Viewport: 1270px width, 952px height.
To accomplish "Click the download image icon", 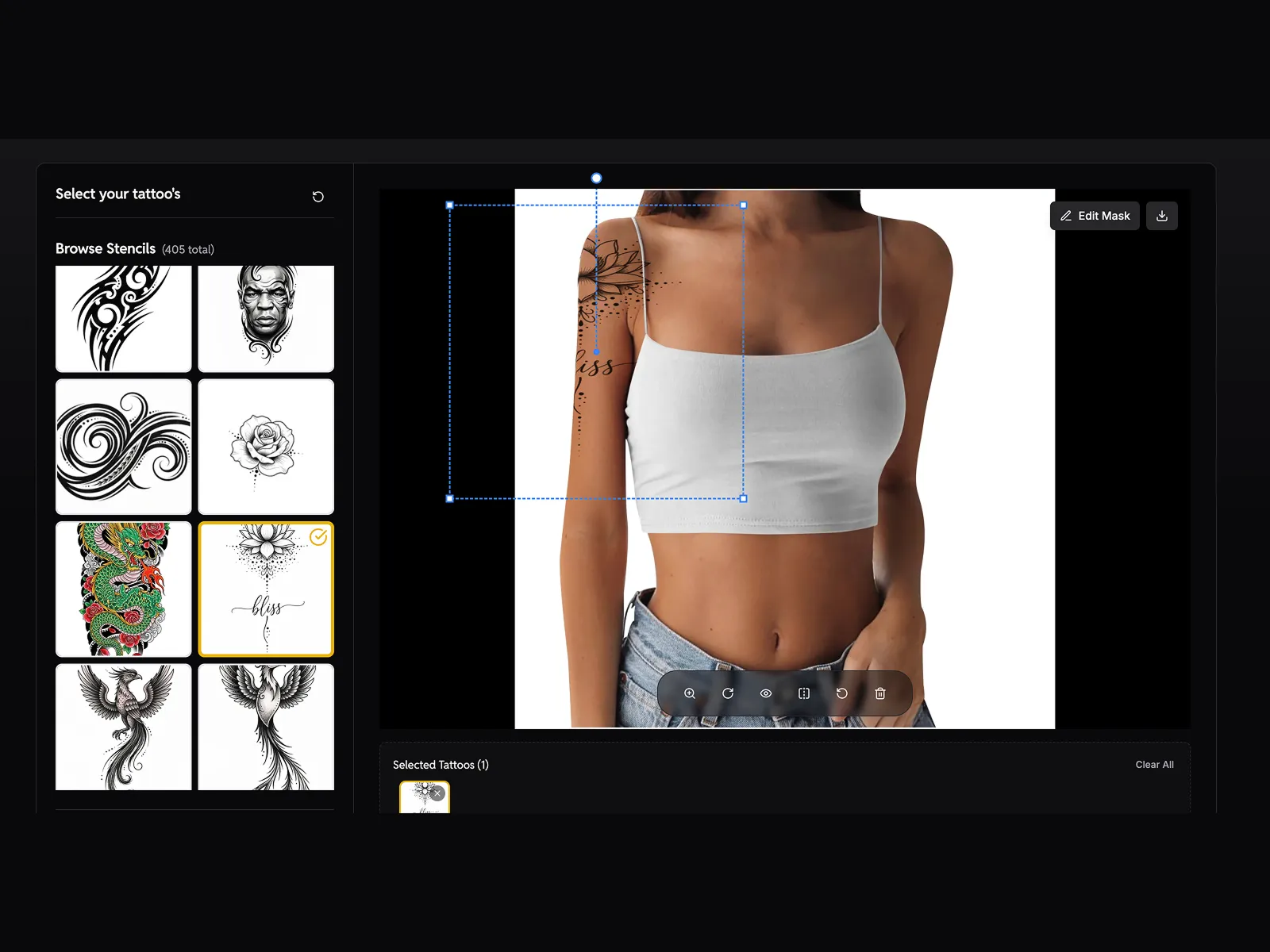I will (1162, 216).
